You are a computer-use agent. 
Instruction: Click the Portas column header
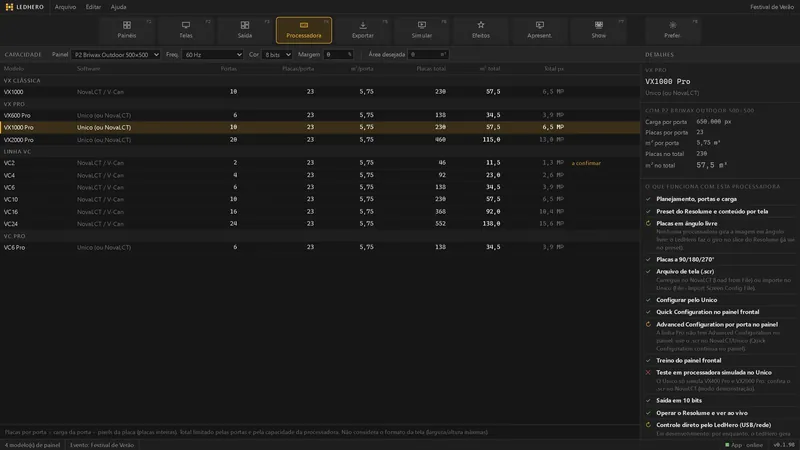(x=229, y=68)
